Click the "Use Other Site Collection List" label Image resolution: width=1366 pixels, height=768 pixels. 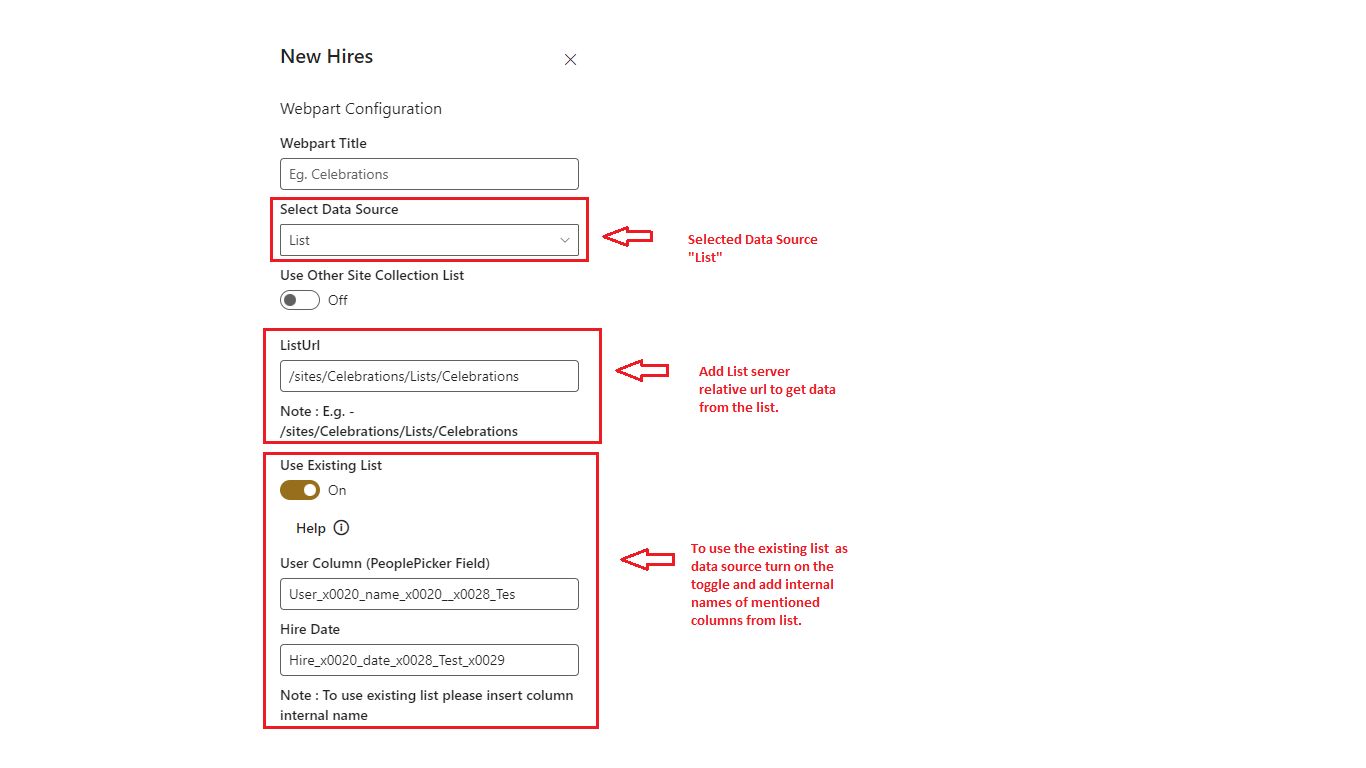372,276
